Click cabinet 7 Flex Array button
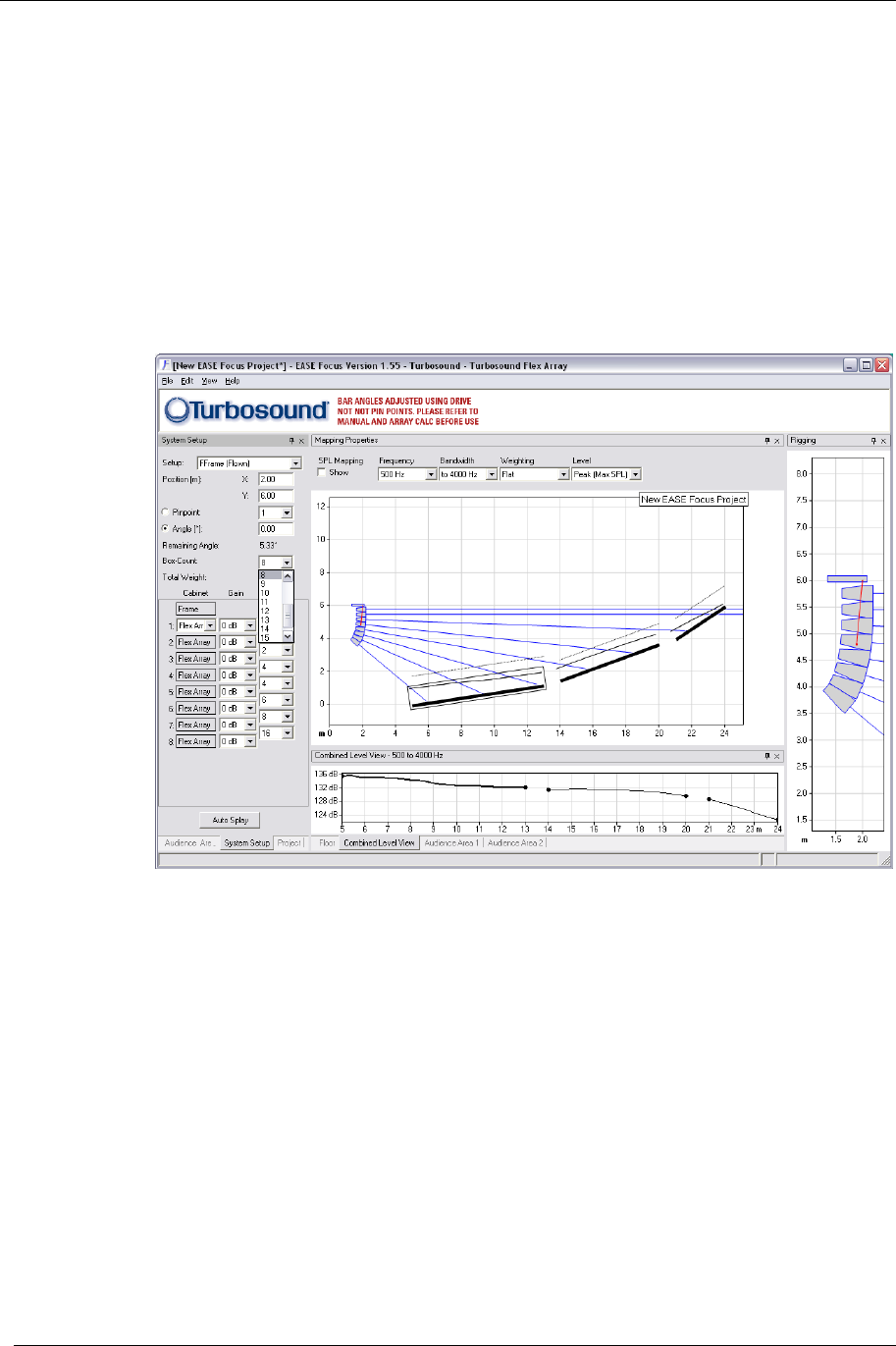The height and width of the screenshot is (1346, 896). (195, 725)
